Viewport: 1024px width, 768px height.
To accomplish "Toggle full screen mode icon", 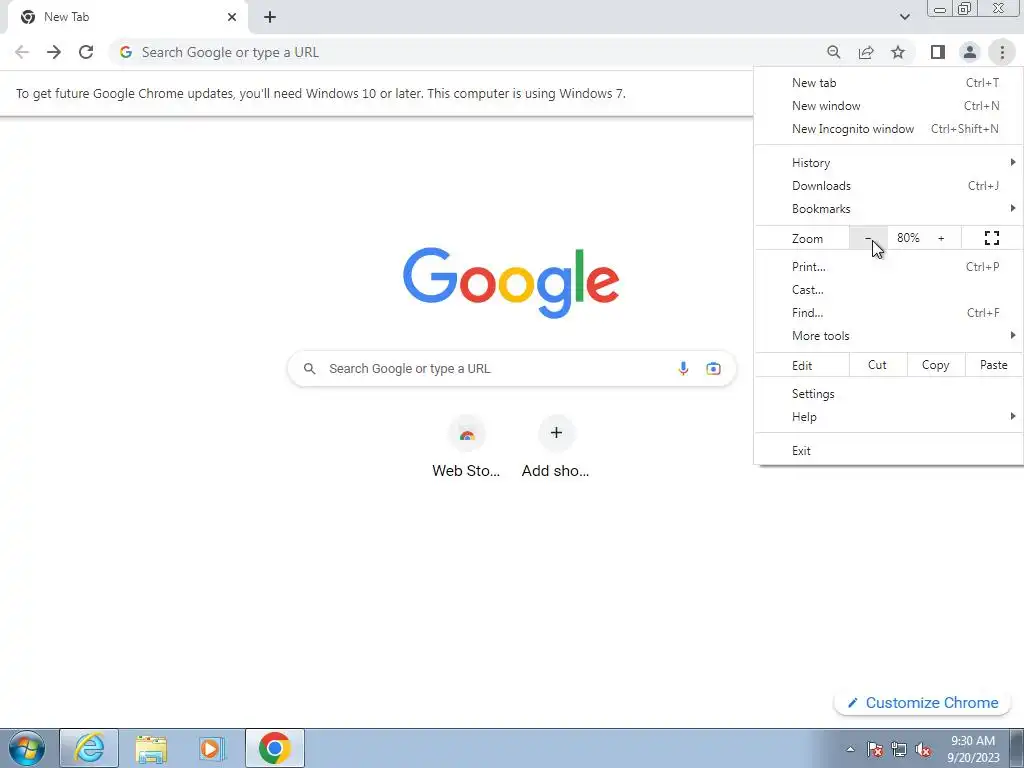I will (x=992, y=238).
